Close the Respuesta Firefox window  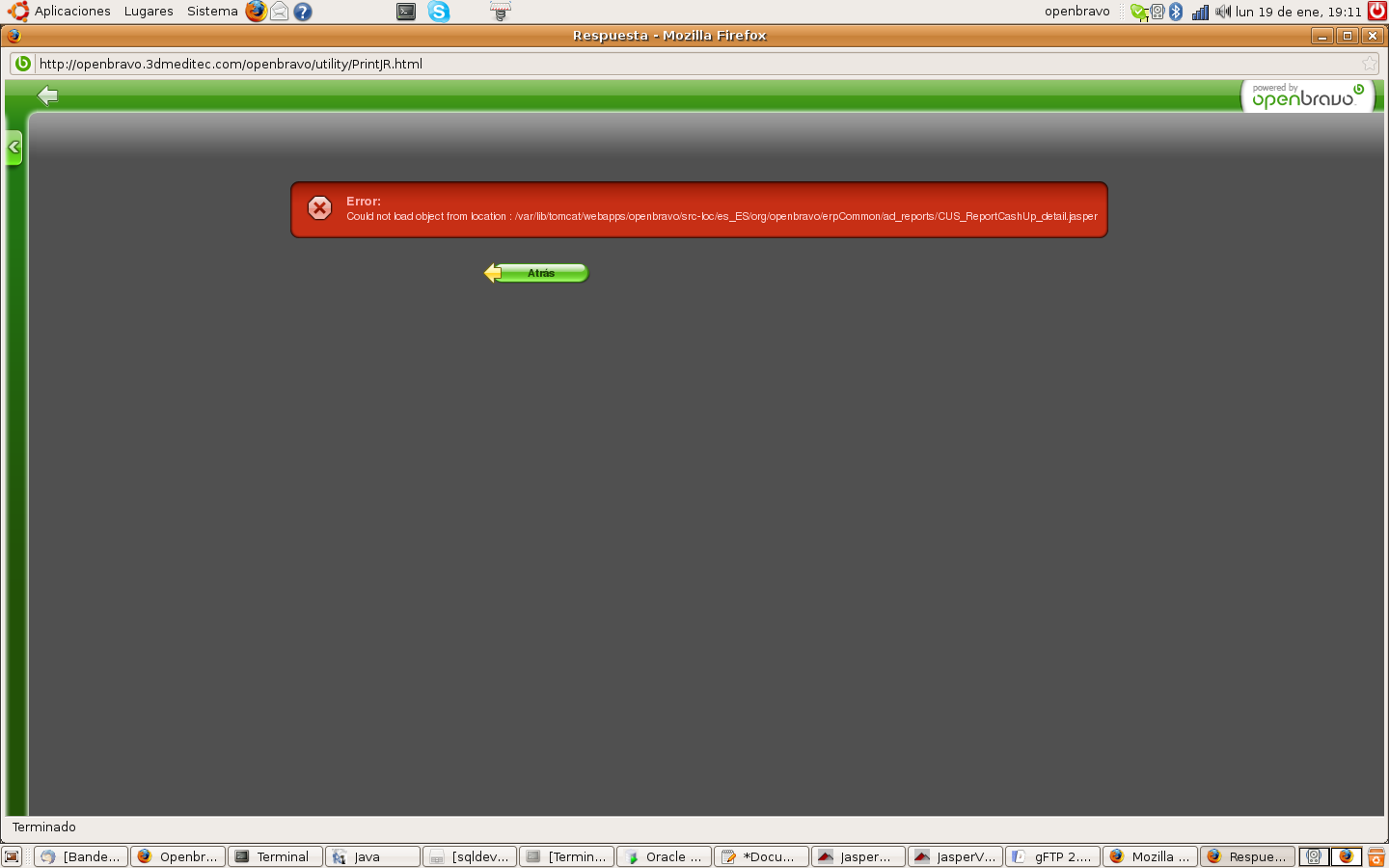click(1373, 36)
